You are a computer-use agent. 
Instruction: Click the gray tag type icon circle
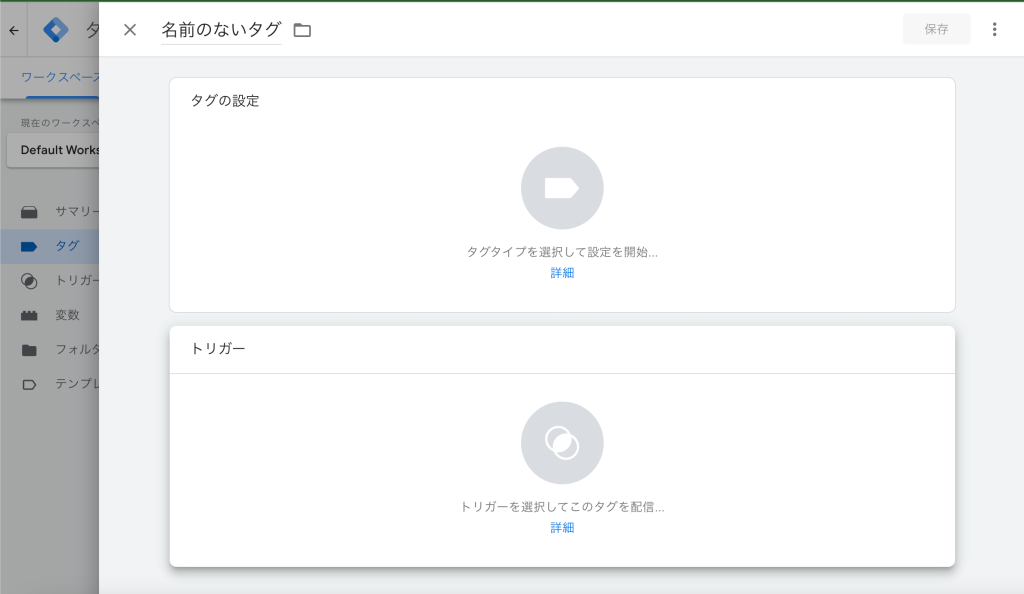(x=562, y=188)
